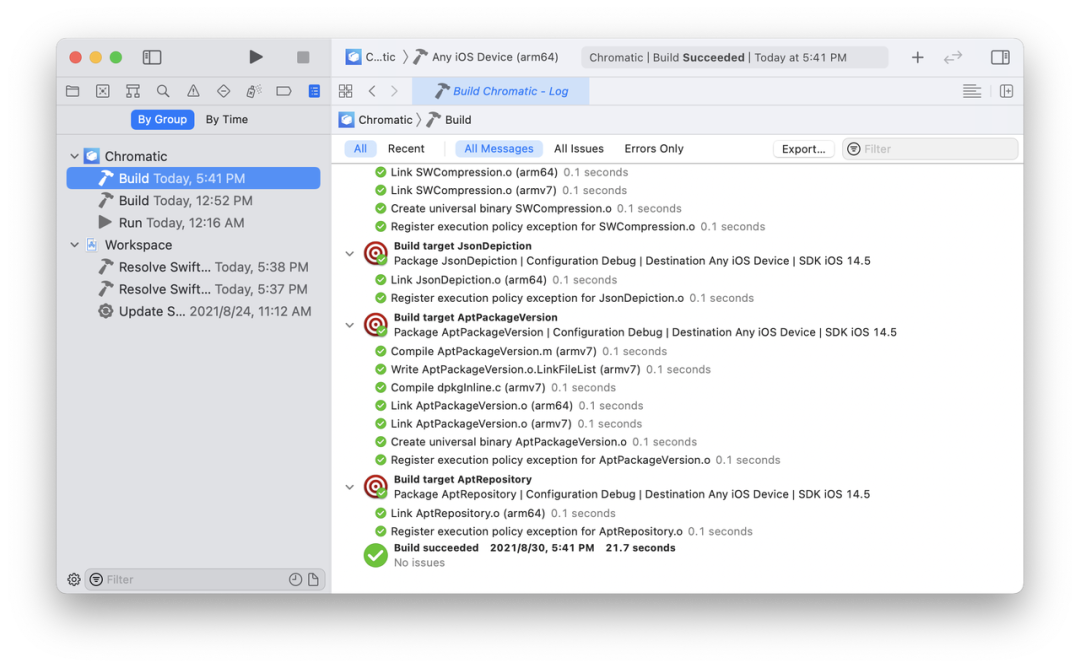Toggle document filter in navigator footer
This screenshot has width=1080, height=668.
313,580
